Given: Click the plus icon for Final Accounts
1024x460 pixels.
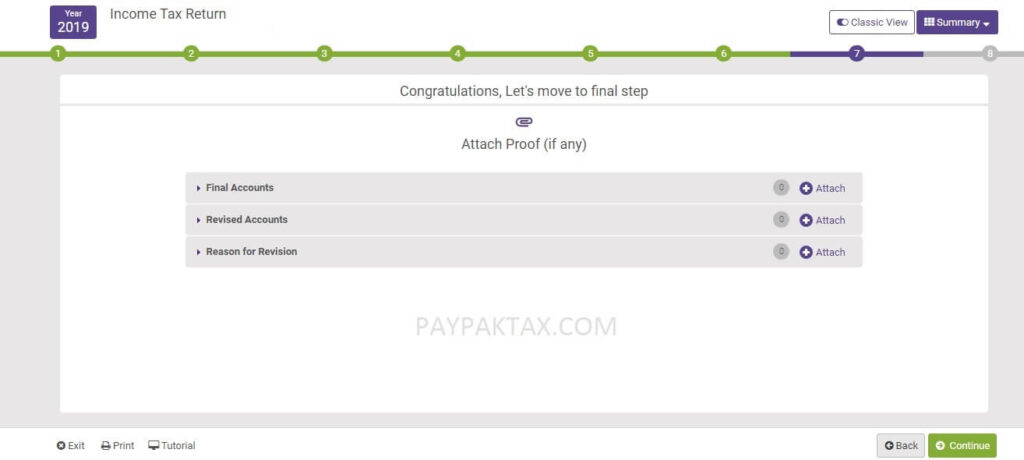Looking at the screenshot, I should coord(806,188).
